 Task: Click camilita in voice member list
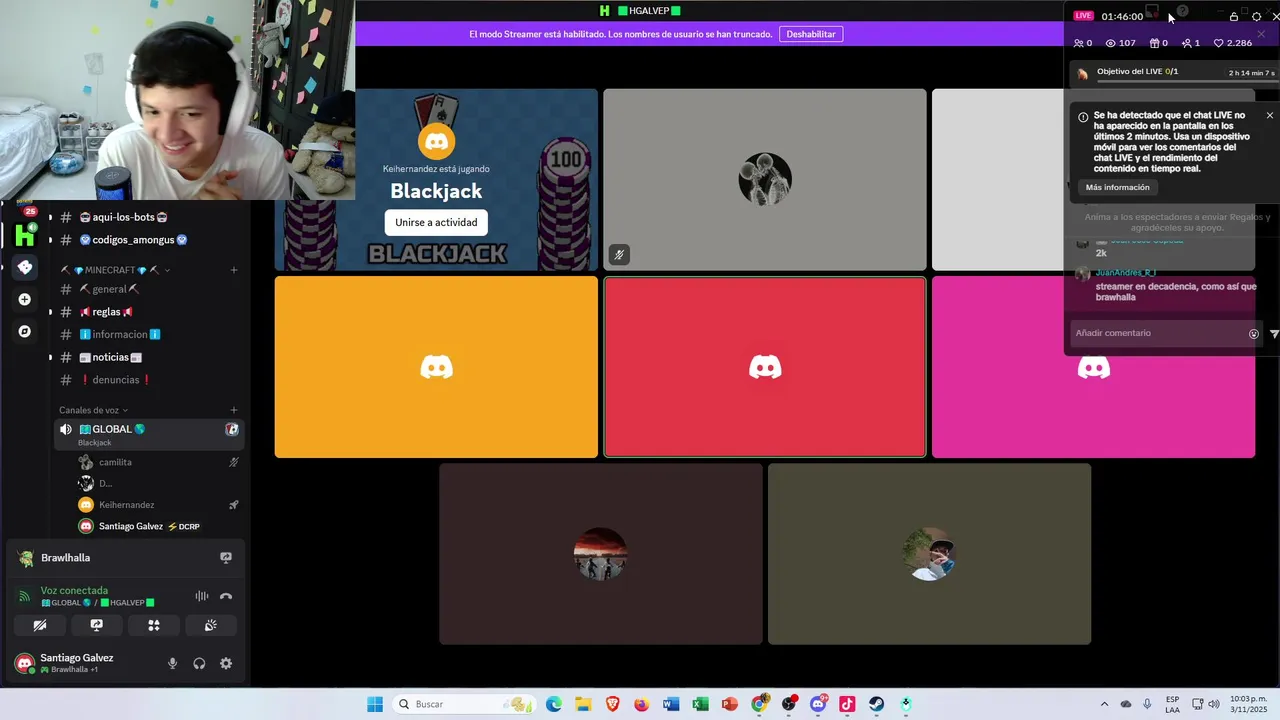point(160,462)
